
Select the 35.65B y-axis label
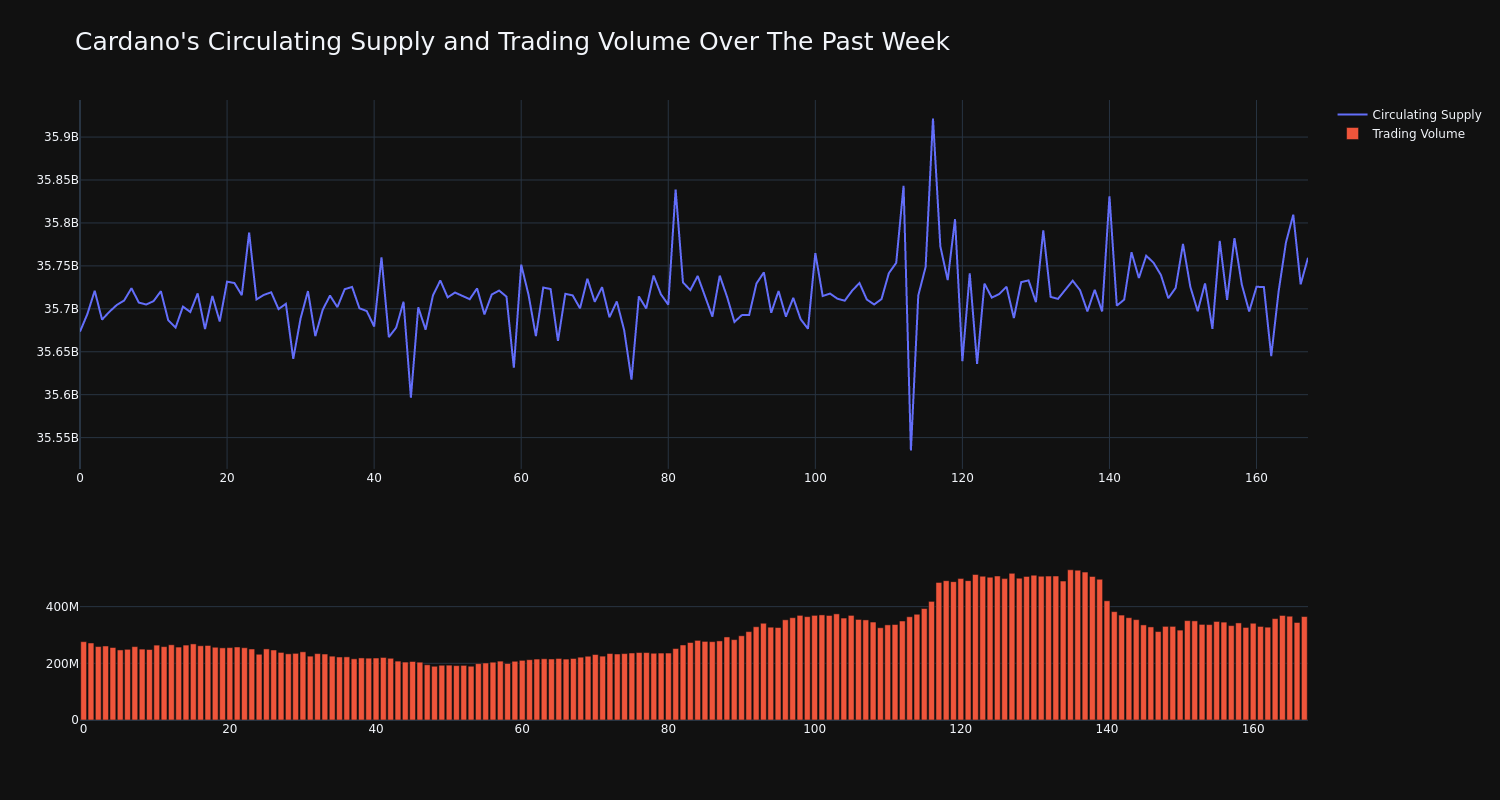(57, 352)
